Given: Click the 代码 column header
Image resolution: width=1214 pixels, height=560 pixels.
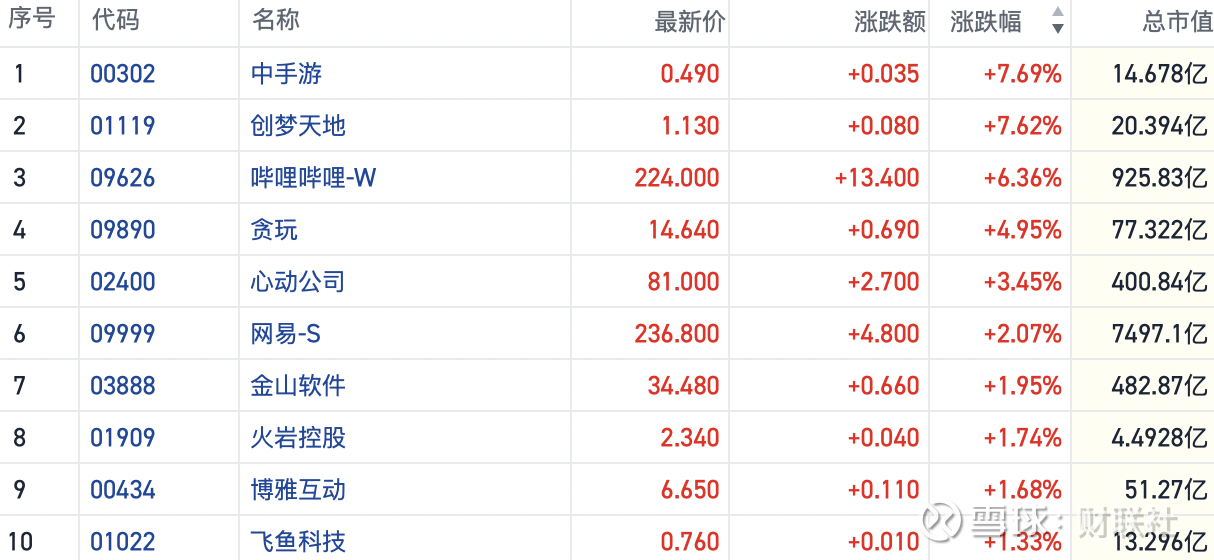Looking at the screenshot, I should pyautogui.click(x=115, y=21).
